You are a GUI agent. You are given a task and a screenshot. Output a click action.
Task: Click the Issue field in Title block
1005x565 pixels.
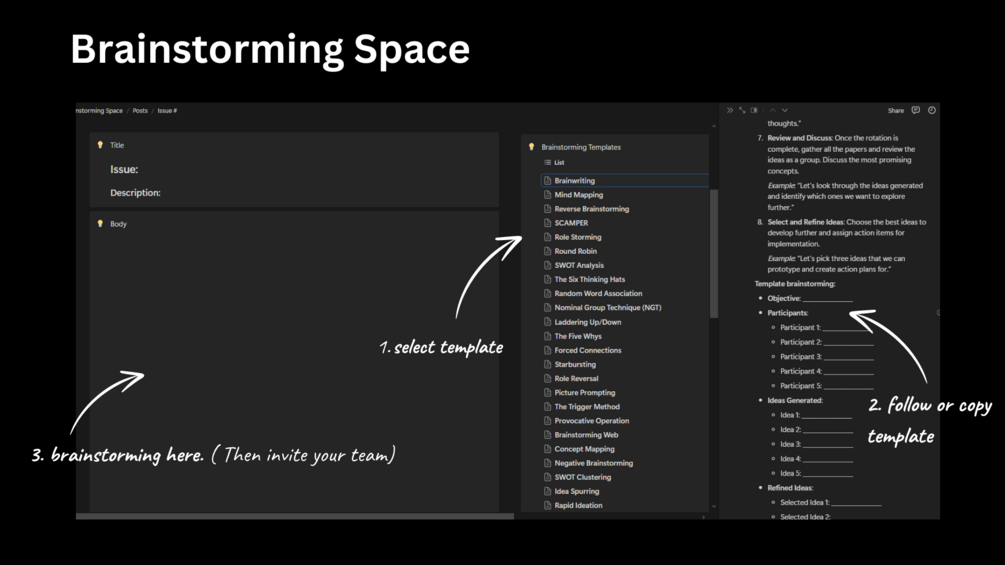point(124,170)
